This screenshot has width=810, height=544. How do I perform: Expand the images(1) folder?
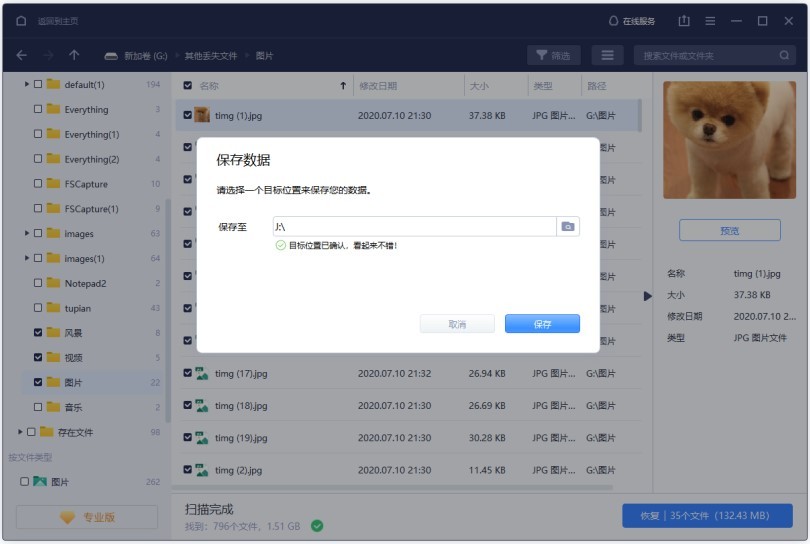[x=26, y=258]
